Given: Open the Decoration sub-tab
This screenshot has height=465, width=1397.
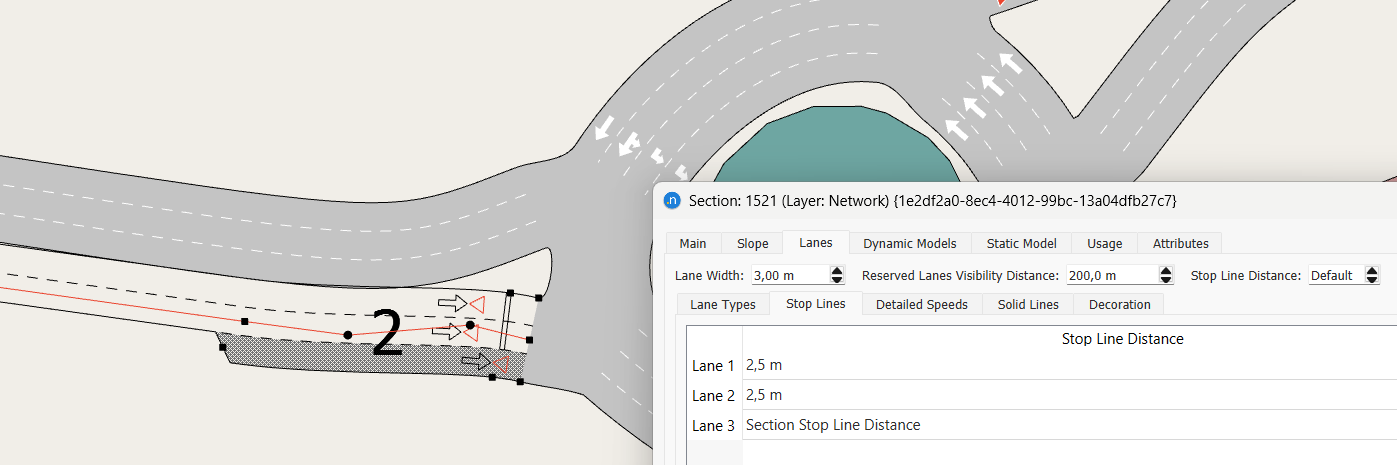Looking at the screenshot, I should pos(1119,304).
